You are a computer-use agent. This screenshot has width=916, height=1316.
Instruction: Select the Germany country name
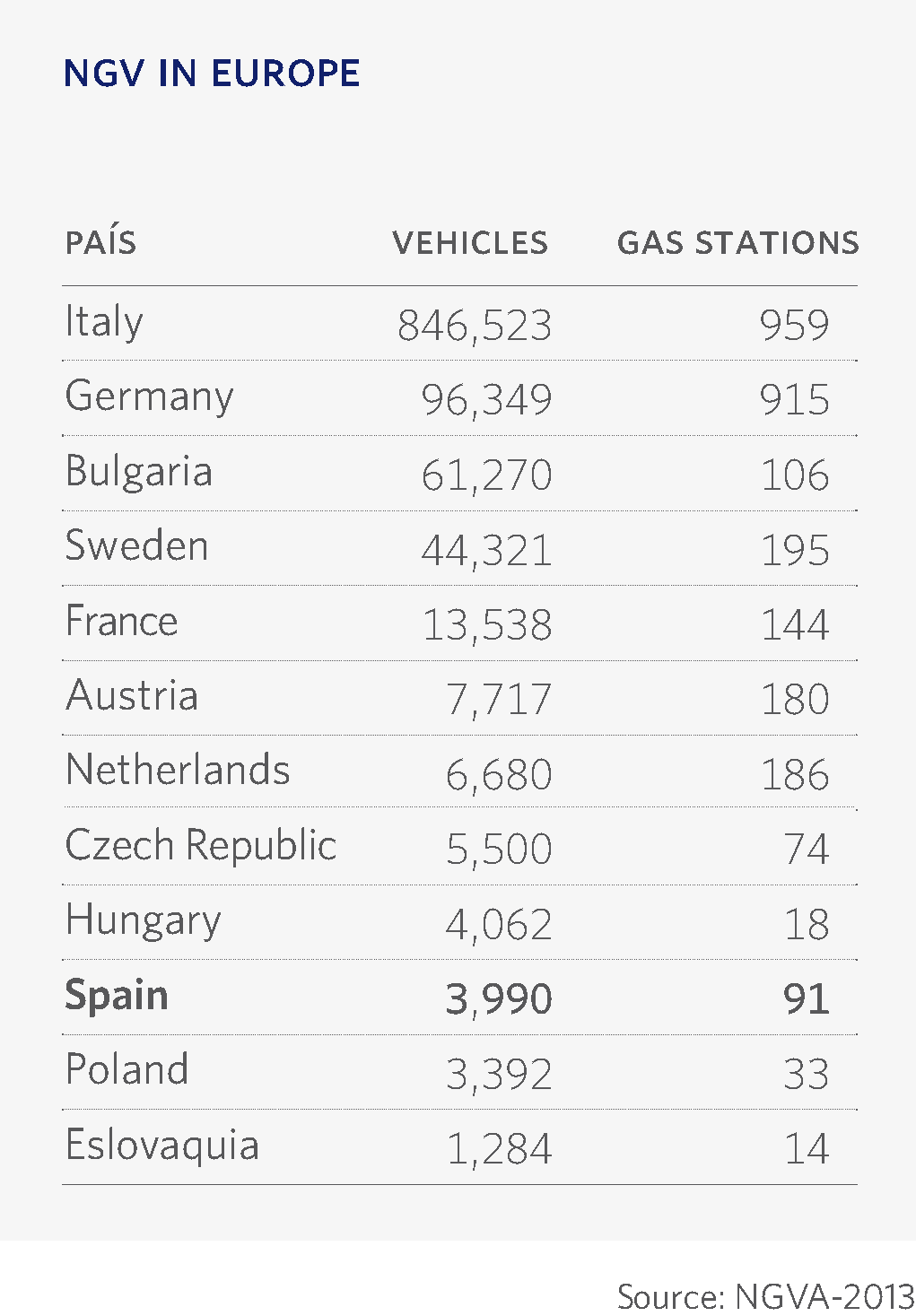150,397
